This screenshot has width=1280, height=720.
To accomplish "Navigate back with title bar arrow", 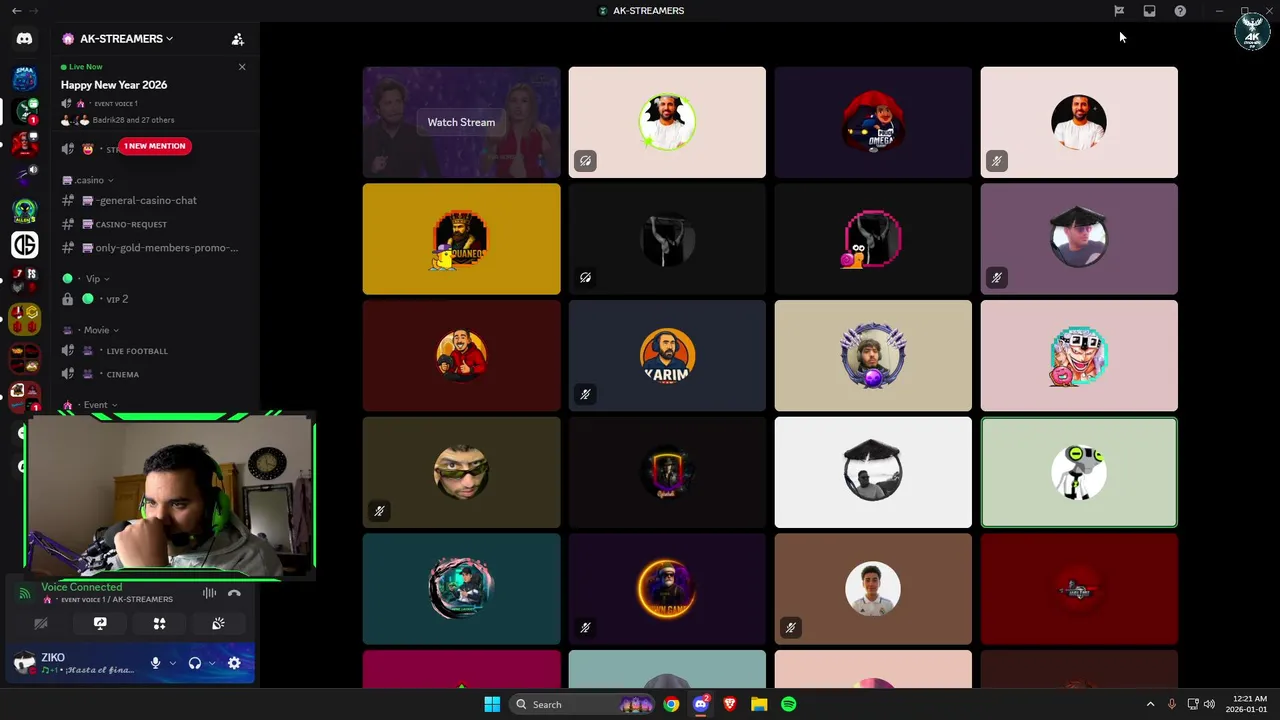I will (16, 11).
